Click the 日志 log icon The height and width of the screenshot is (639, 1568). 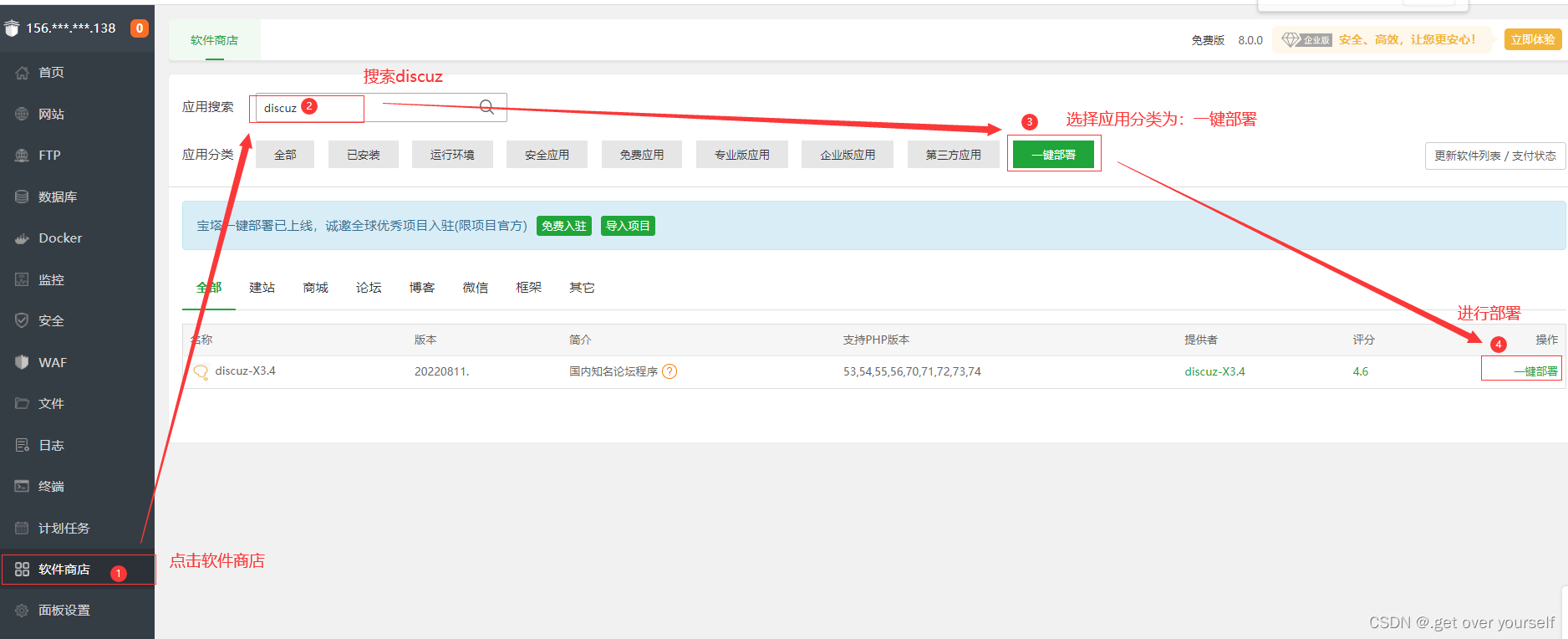pyautogui.click(x=22, y=445)
